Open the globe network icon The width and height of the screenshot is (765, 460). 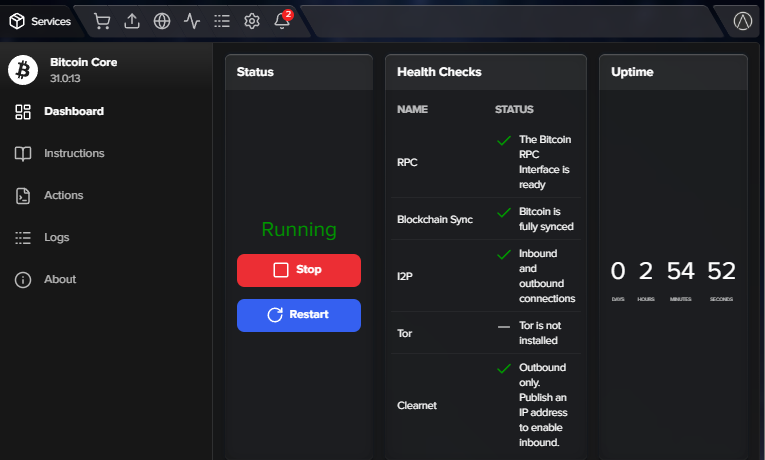[x=162, y=21]
